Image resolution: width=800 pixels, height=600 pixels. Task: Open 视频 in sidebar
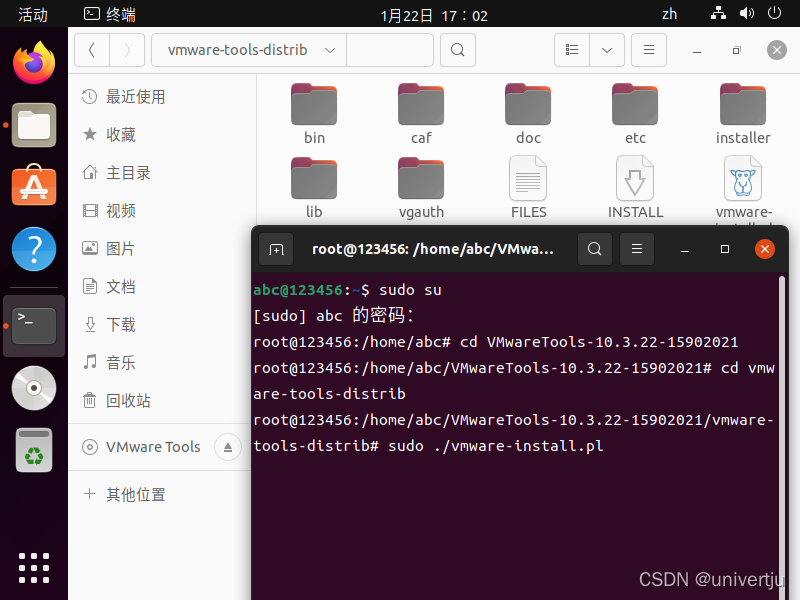coord(161,210)
